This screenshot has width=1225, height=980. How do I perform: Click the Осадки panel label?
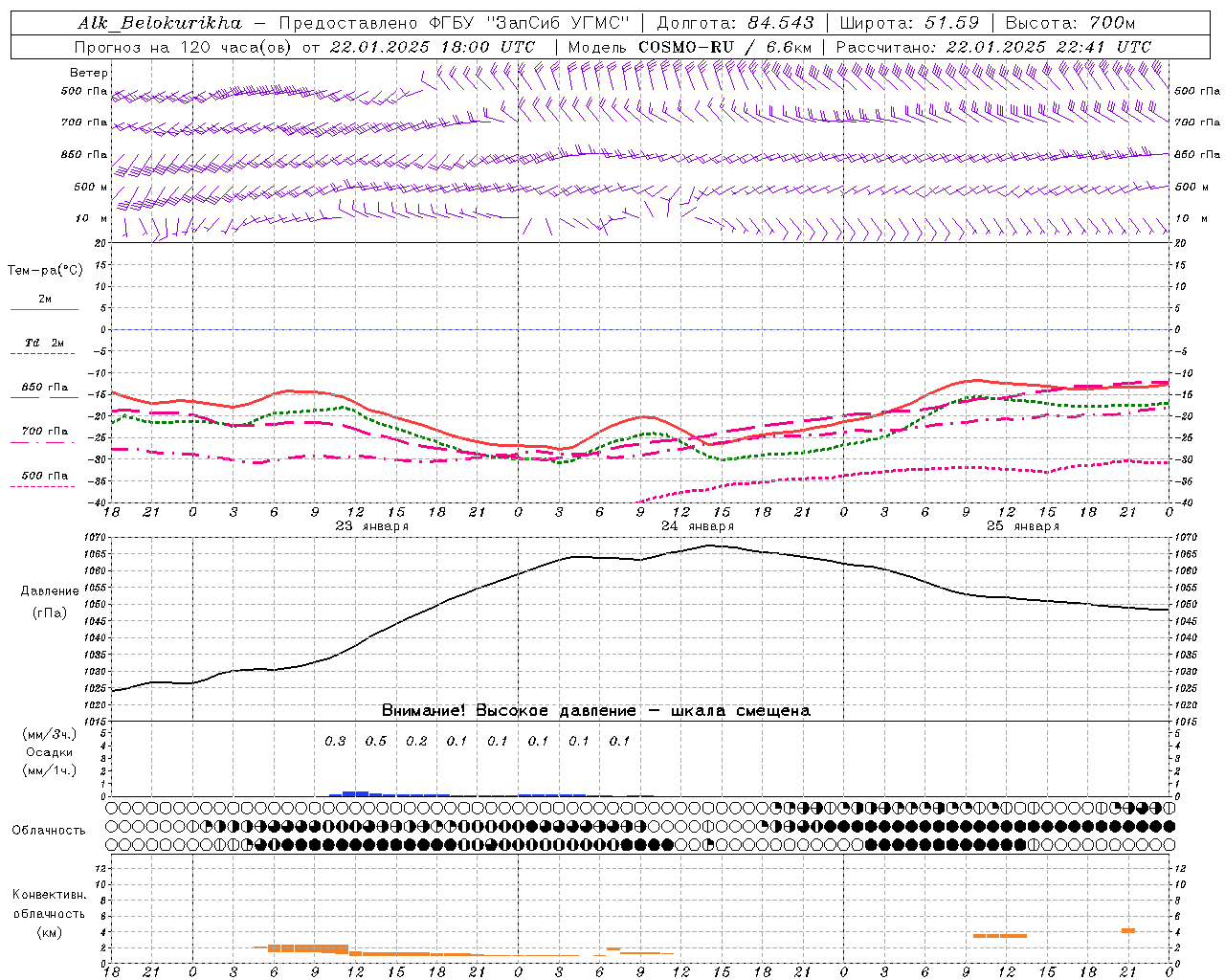pyautogui.click(x=49, y=752)
